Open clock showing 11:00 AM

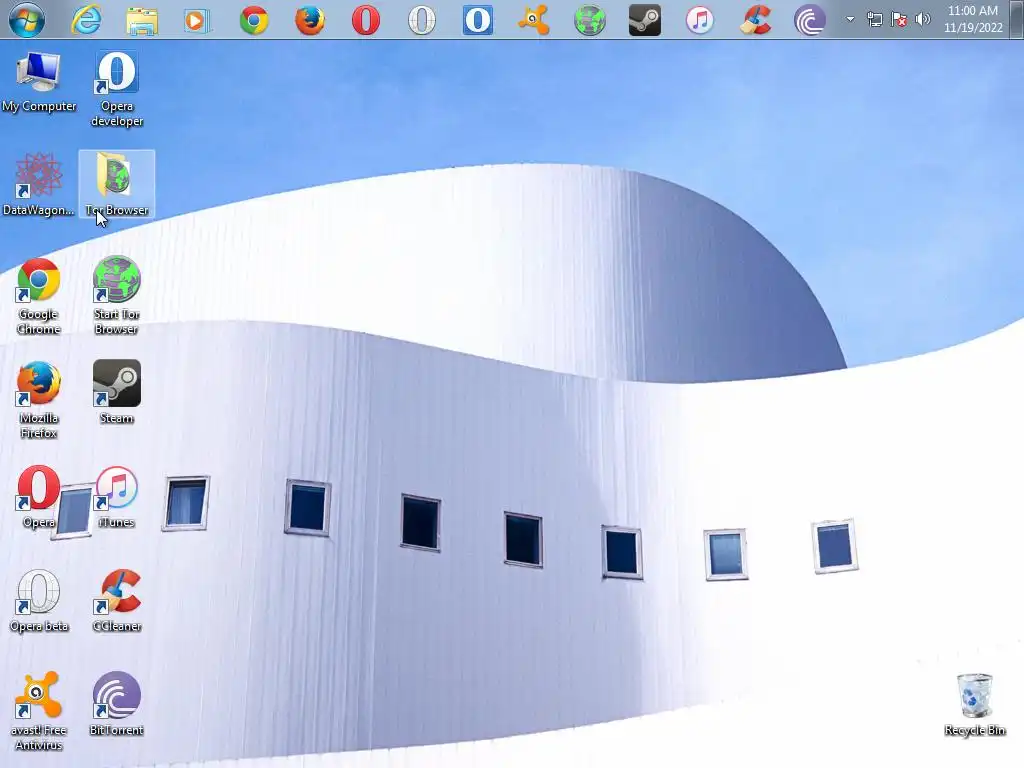click(x=973, y=19)
